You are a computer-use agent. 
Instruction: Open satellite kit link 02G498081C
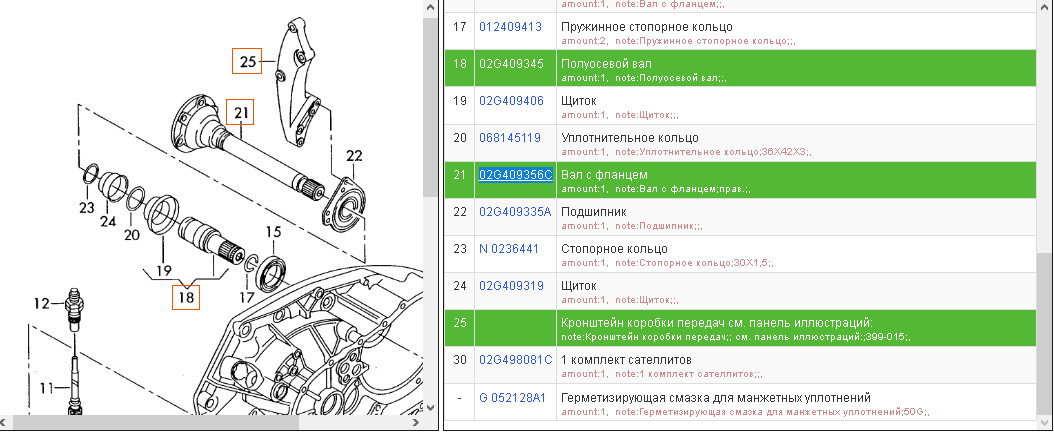(515, 360)
